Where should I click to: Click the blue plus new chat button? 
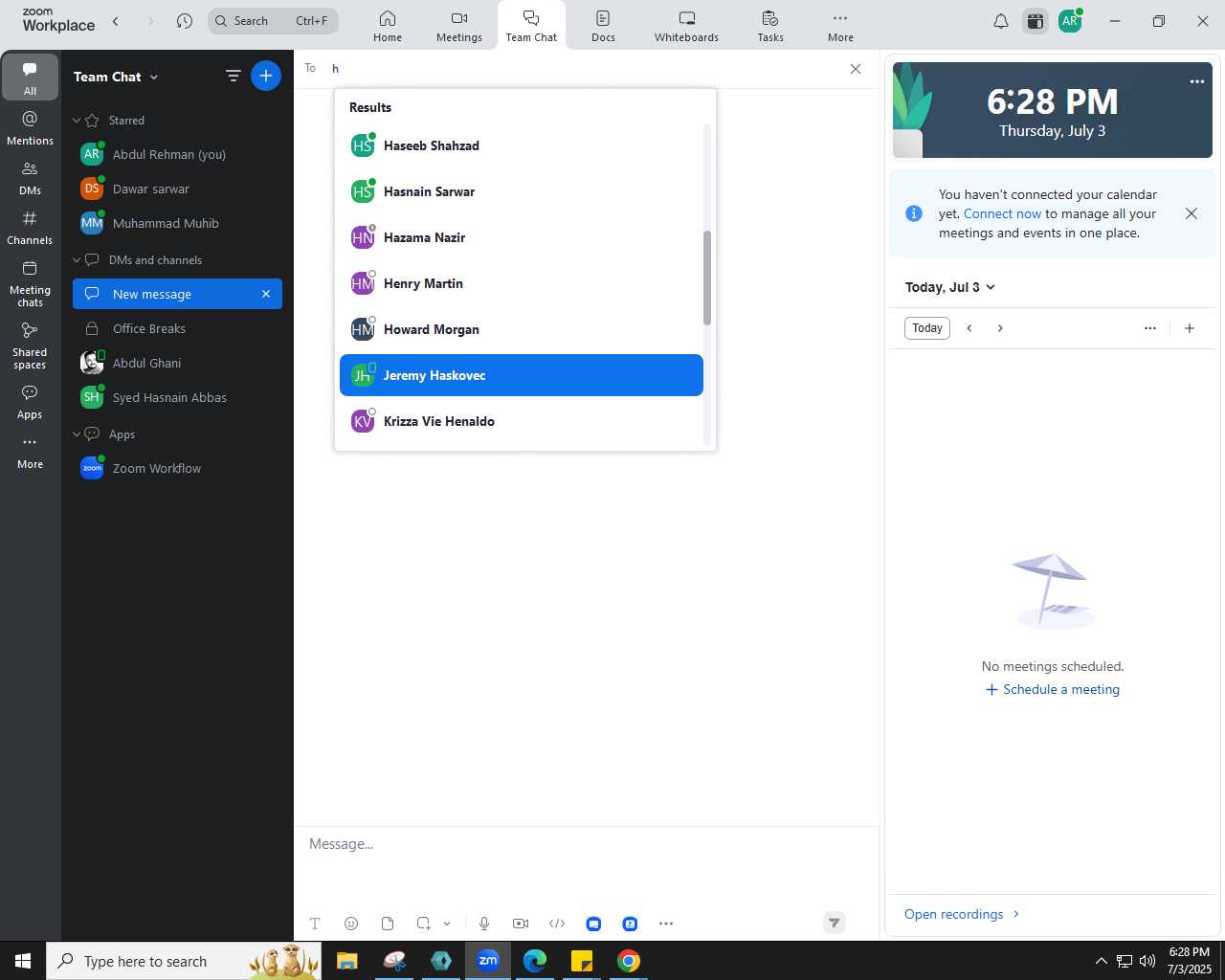pyautogui.click(x=266, y=76)
